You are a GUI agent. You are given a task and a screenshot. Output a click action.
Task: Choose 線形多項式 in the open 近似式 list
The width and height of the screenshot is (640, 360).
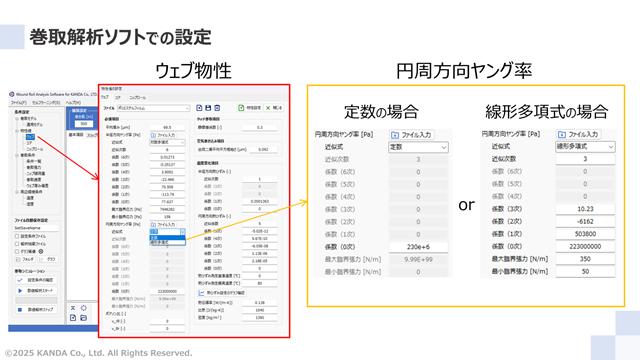point(167,242)
